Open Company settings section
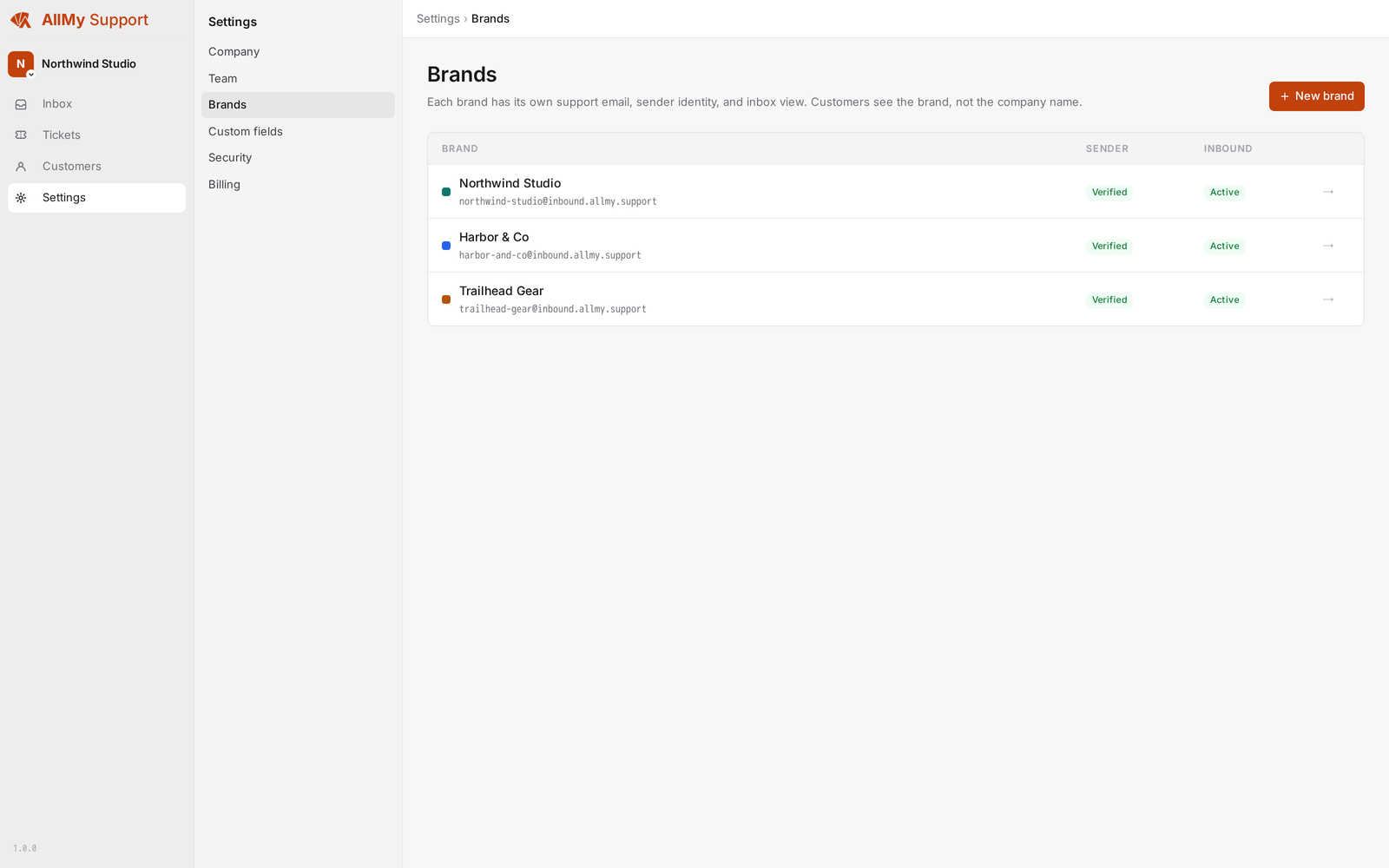 pos(298,52)
